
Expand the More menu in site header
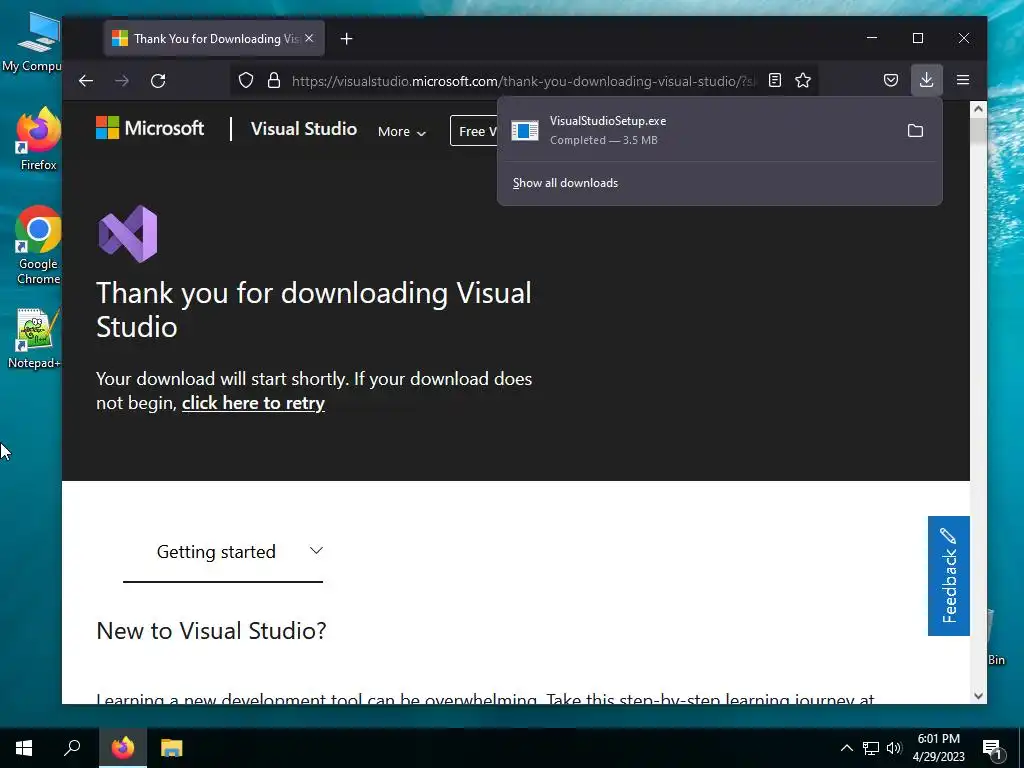tap(402, 131)
